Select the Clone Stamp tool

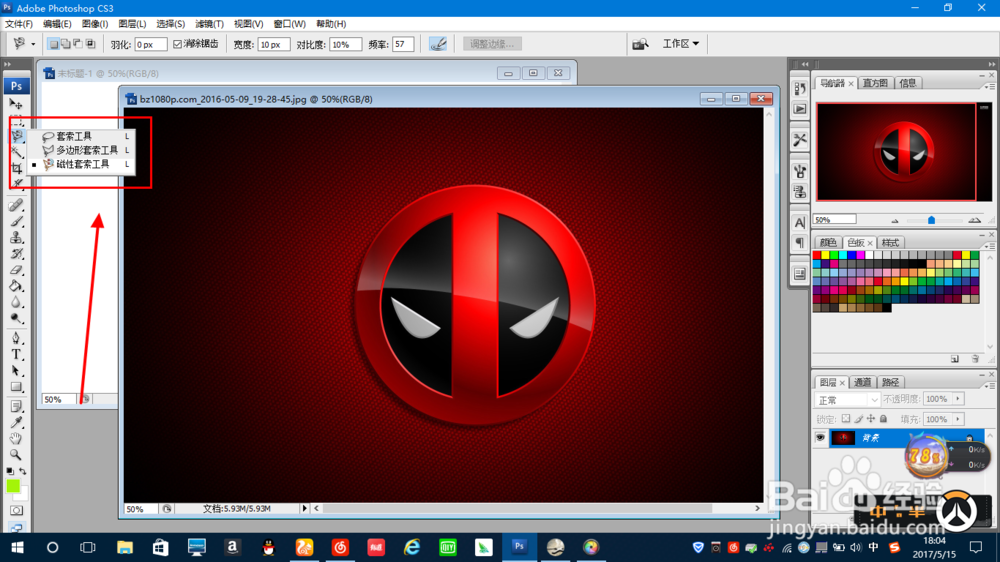tap(17, 237)
